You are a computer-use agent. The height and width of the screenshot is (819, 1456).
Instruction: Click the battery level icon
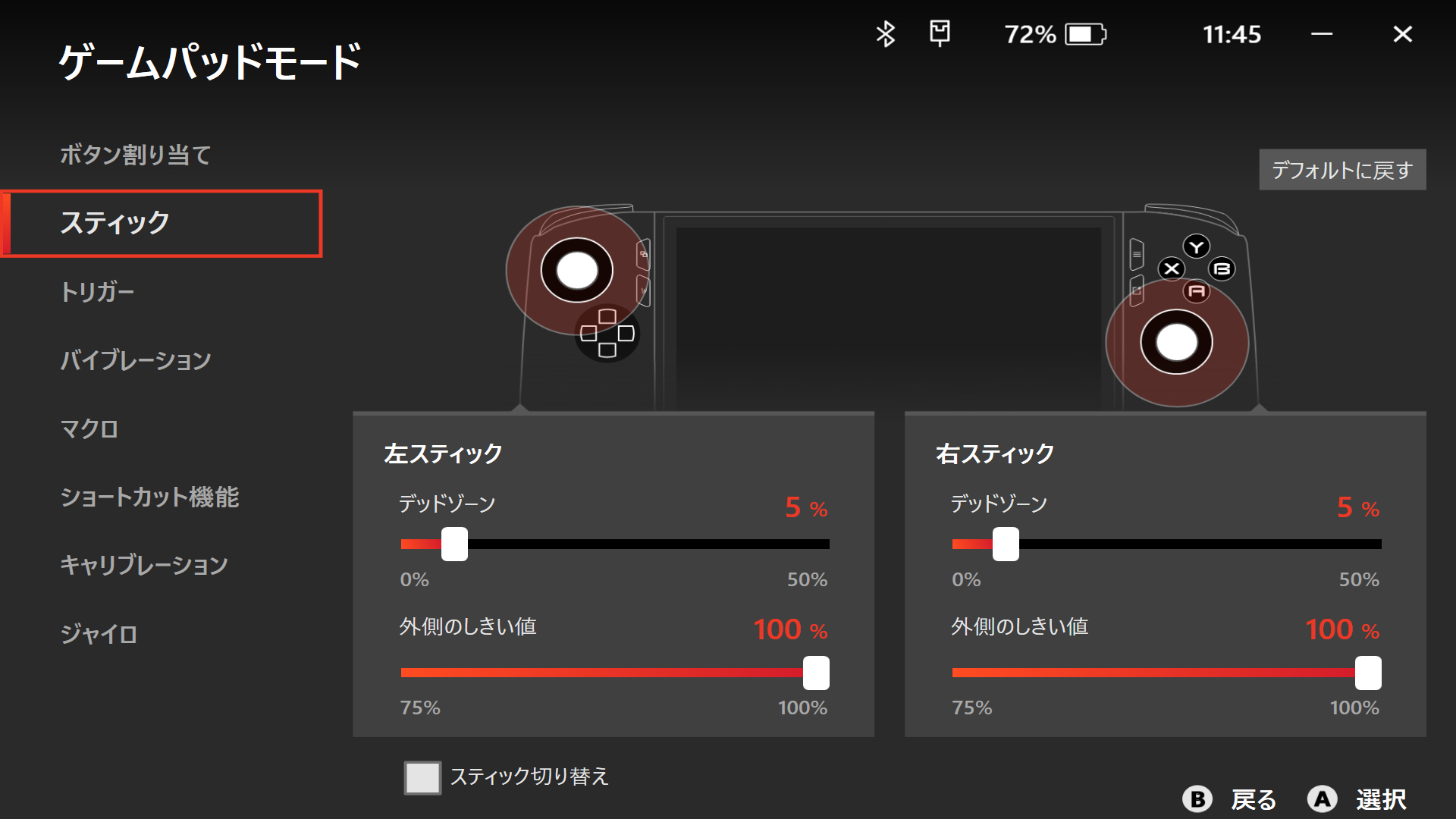[x=1085, y=34]
